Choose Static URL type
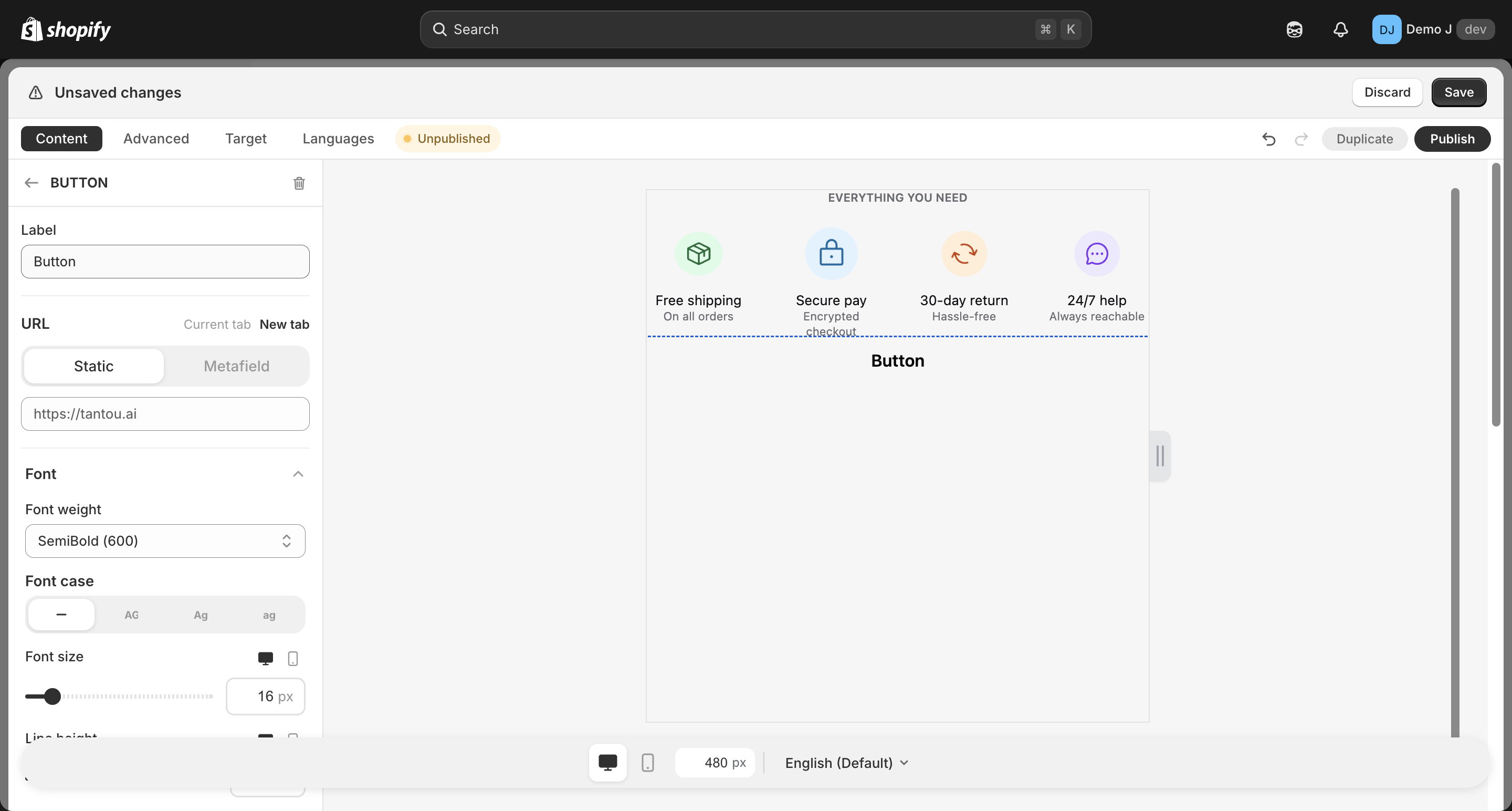This screenshot has width=1512, height=811. tap(94, 366)
